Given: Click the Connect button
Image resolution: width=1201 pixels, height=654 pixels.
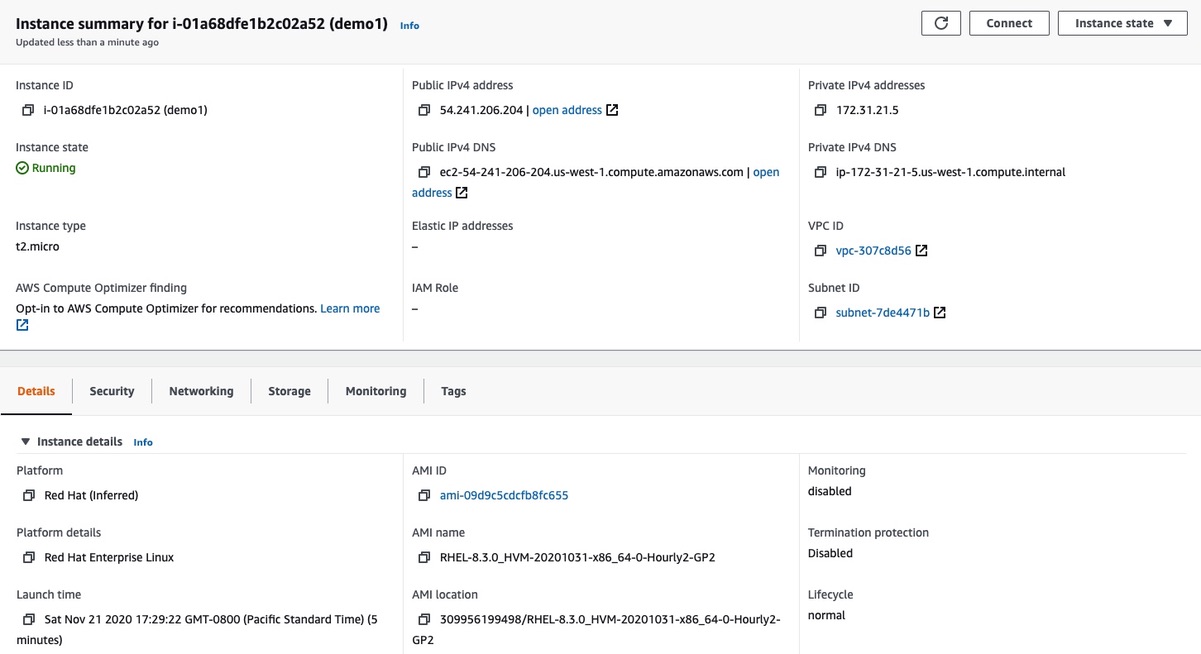Looking at the screenshot, I should 1009,22.
